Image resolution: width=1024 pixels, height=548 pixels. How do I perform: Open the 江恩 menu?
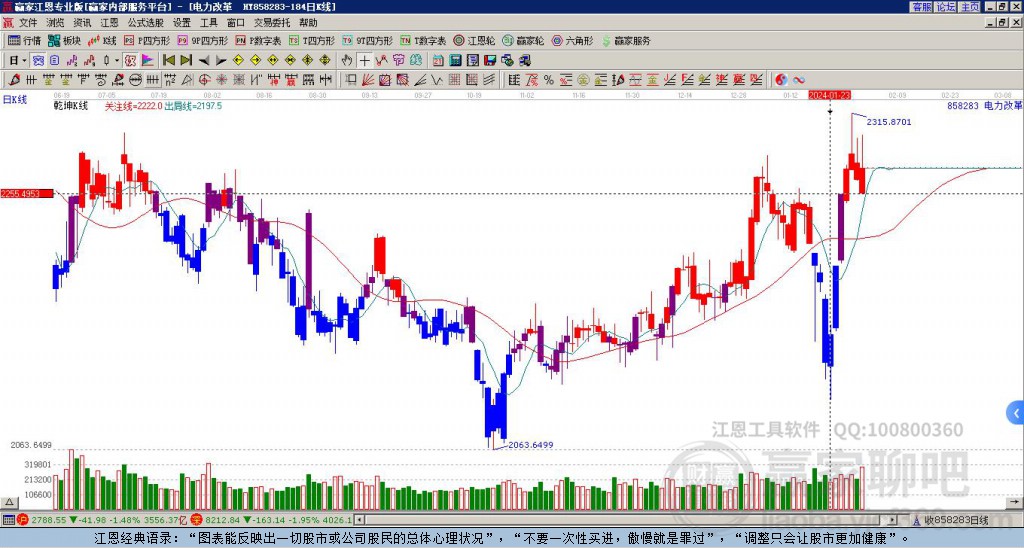109,23
